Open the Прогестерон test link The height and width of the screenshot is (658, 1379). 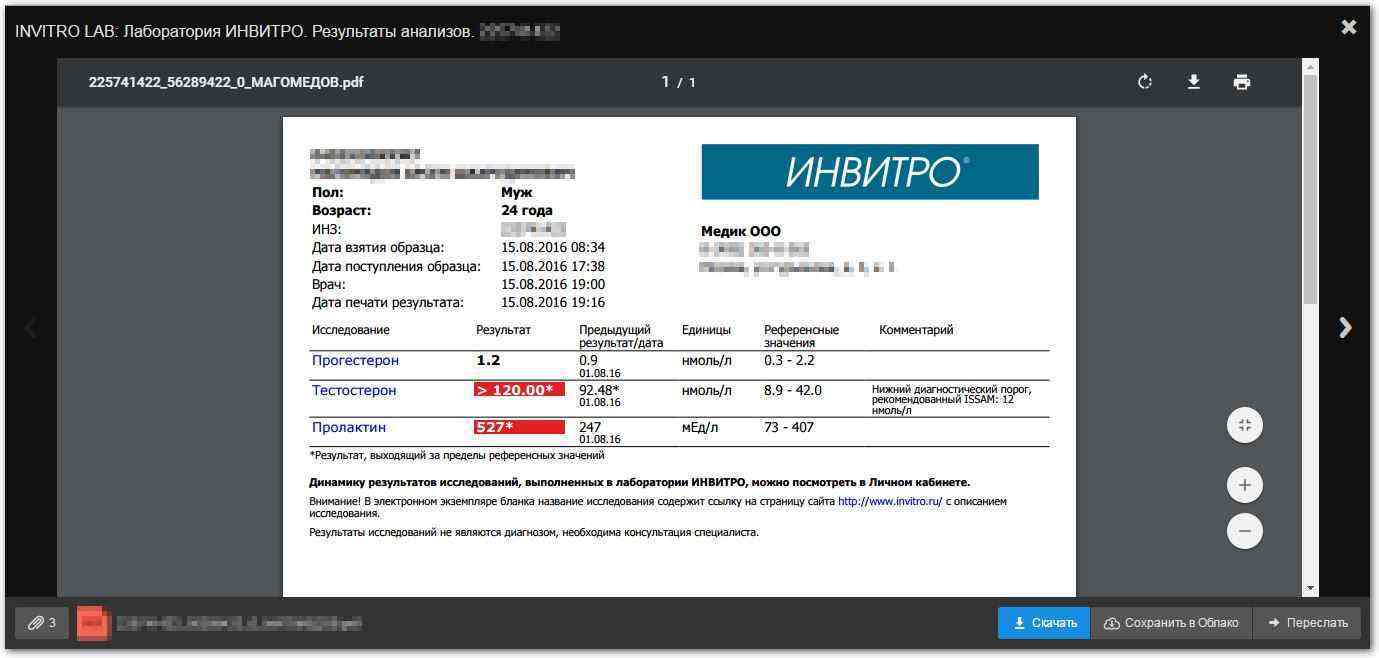355,360
